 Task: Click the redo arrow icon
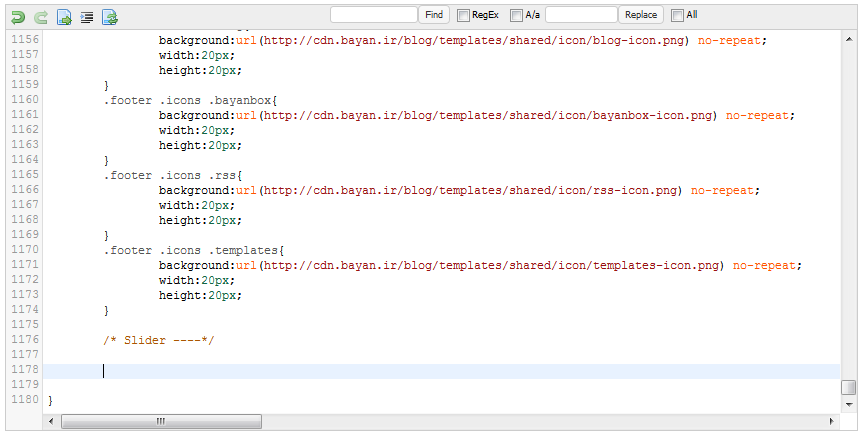point(40,16)
